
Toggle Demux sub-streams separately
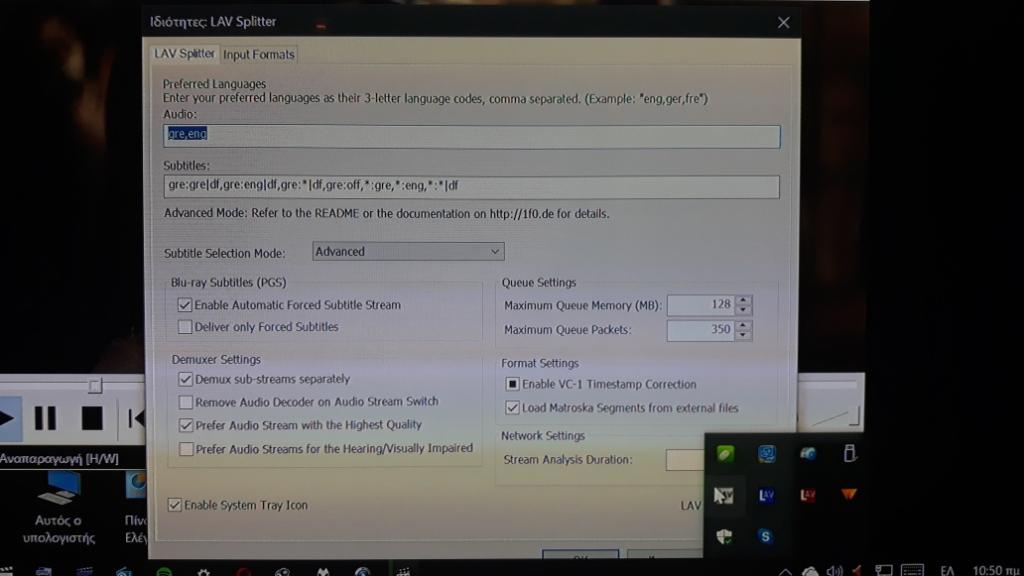(x=185, y=379)
